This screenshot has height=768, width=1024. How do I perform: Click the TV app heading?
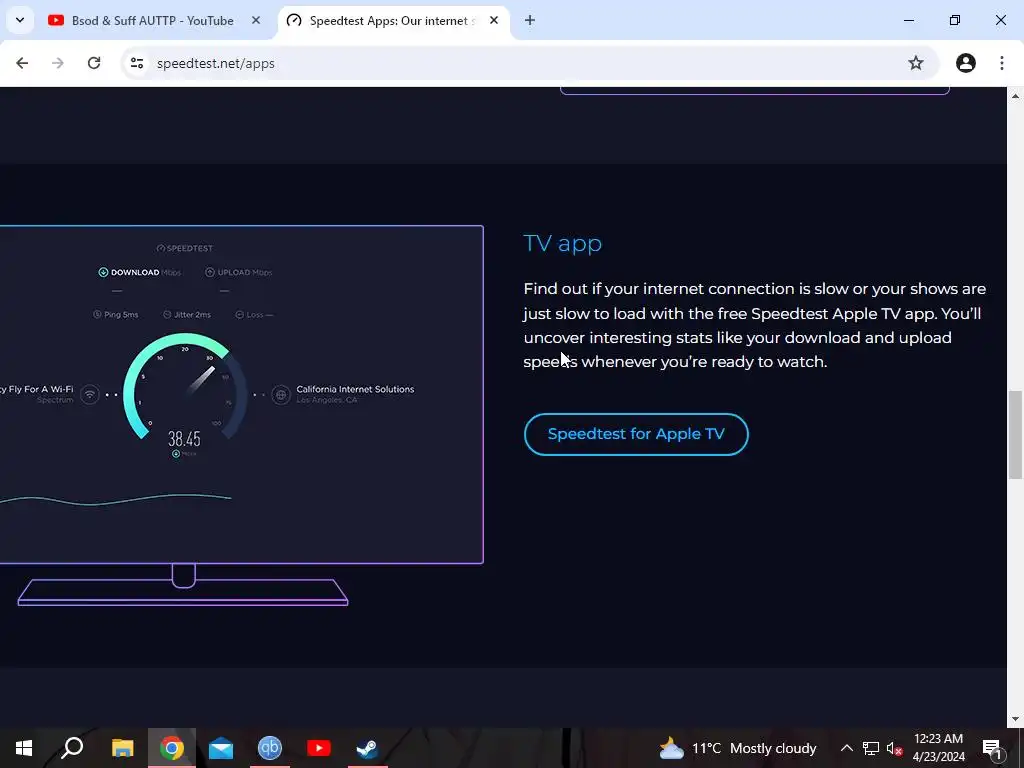(x=563, y=244)
